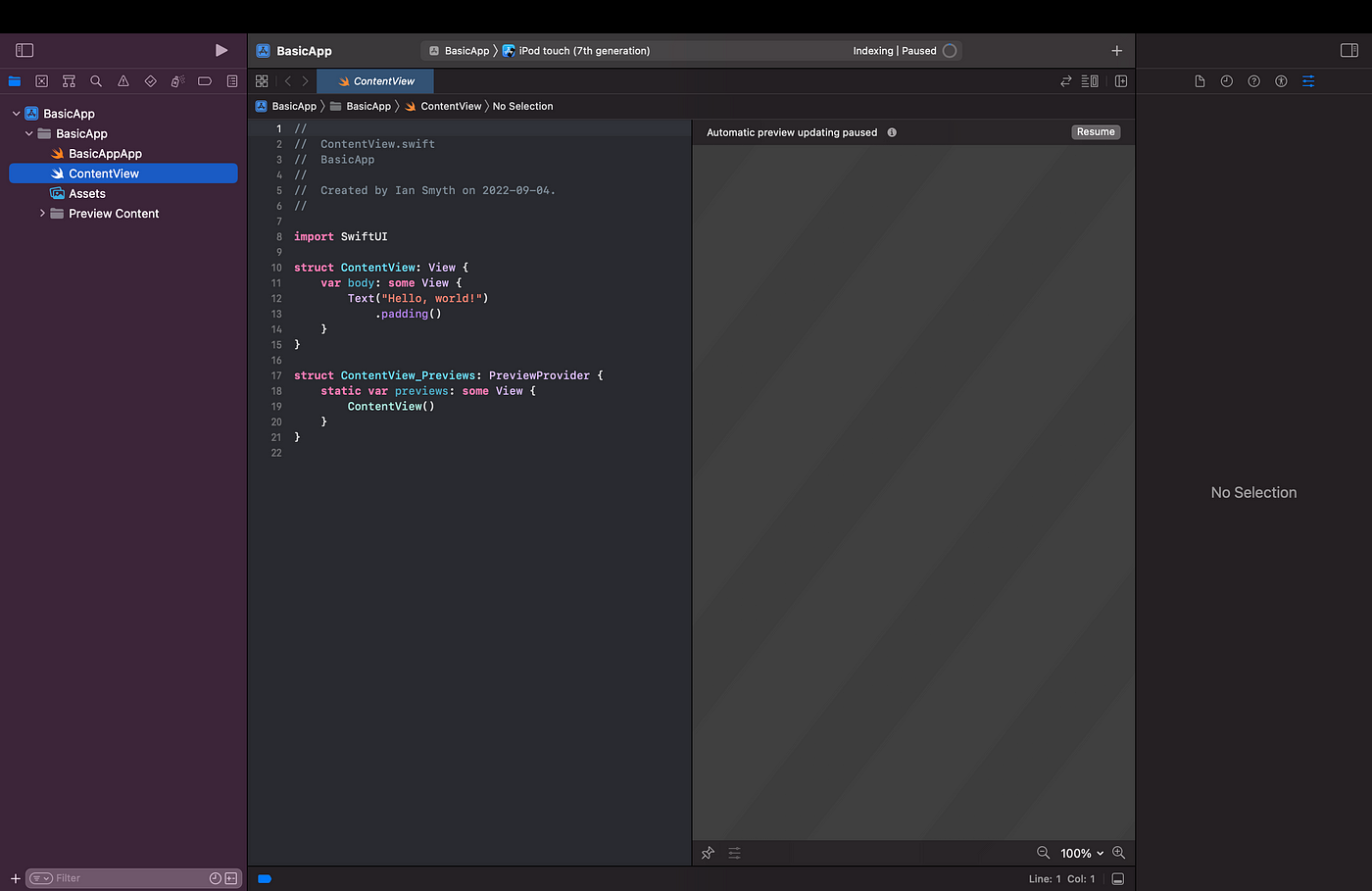1372x891 pixels.
Task: Show the Breakpoint navigator
Action: point(205,81)
